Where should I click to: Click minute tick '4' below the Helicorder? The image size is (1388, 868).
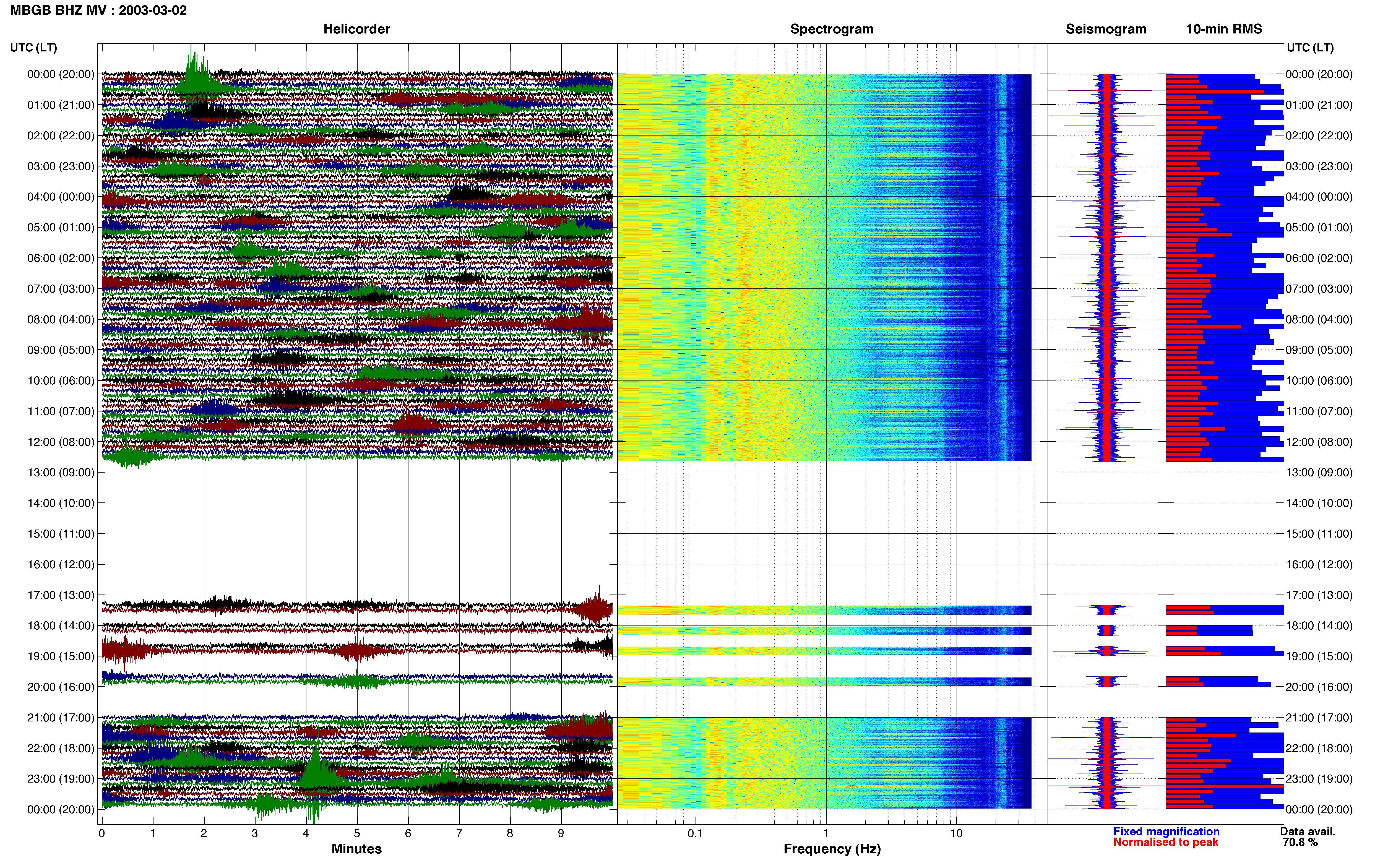(306, 833)
